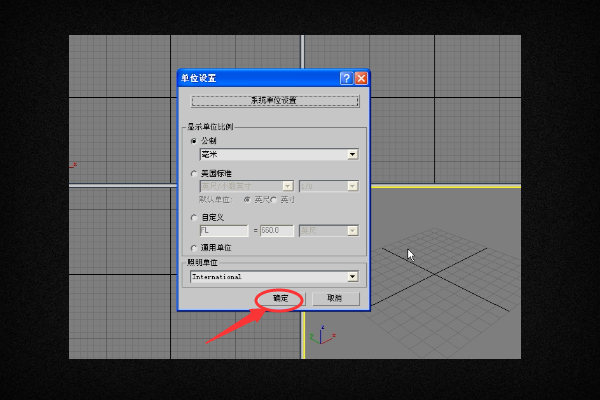This screenshot has width=600, height=400.
Task: Select the 通用单位 radio button
Action: (194, 248)
